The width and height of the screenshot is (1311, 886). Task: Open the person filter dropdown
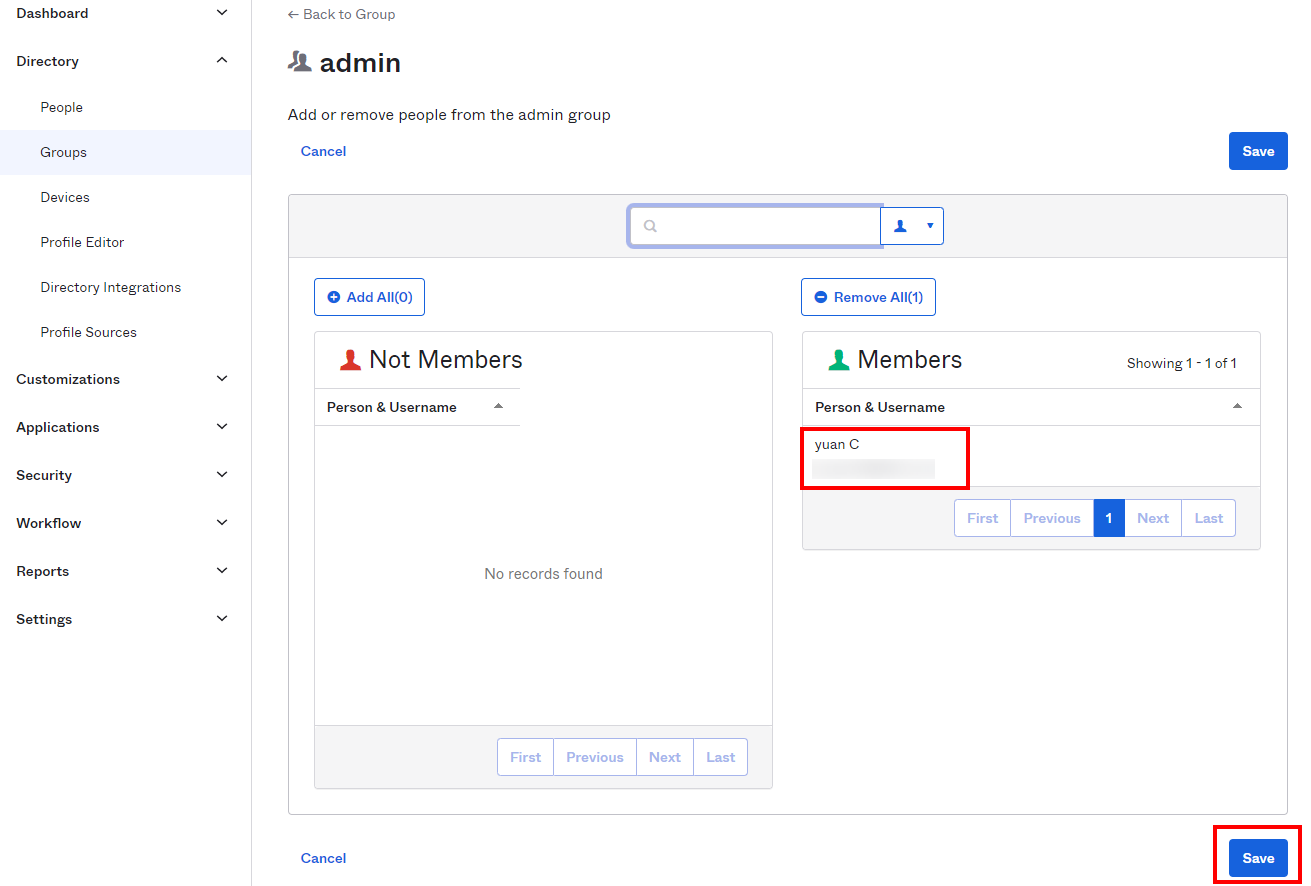(x=912, y=226)
